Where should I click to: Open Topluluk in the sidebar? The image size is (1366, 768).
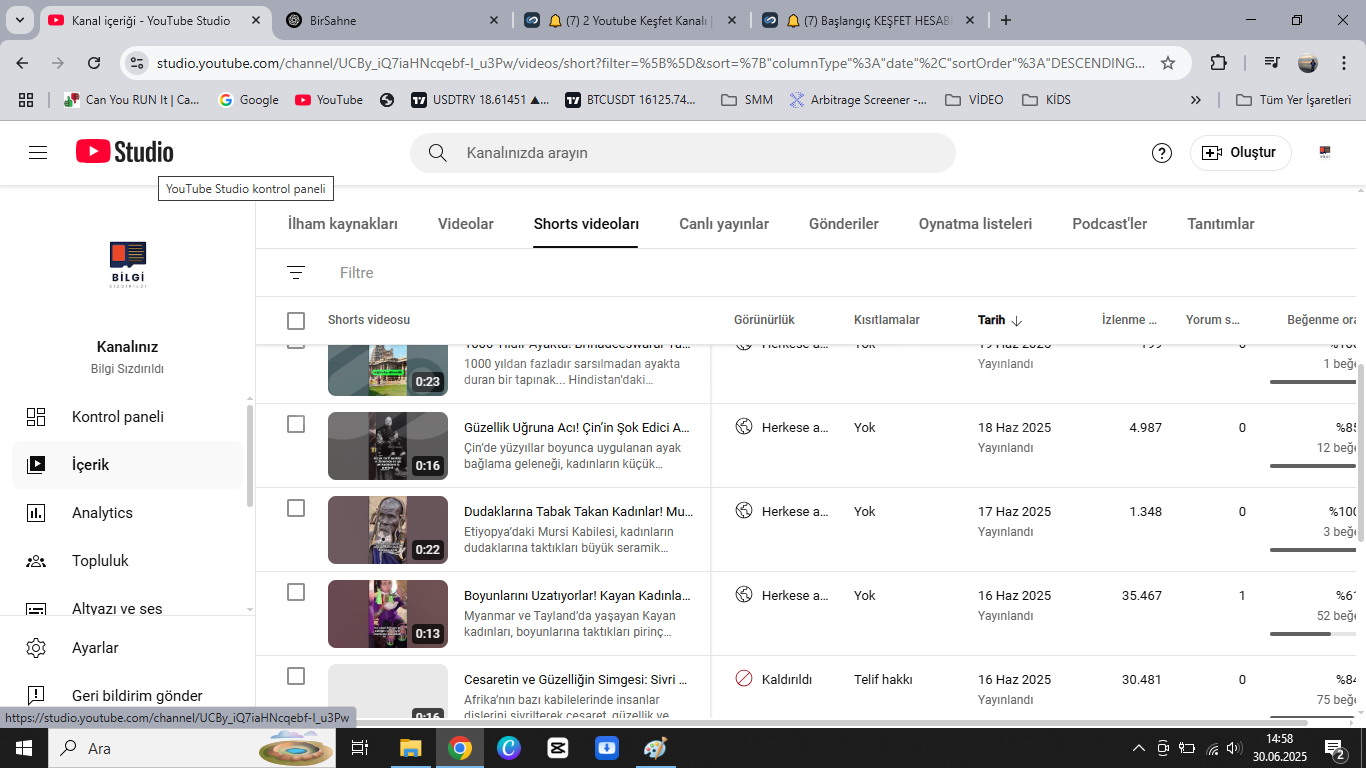[128, 561]
